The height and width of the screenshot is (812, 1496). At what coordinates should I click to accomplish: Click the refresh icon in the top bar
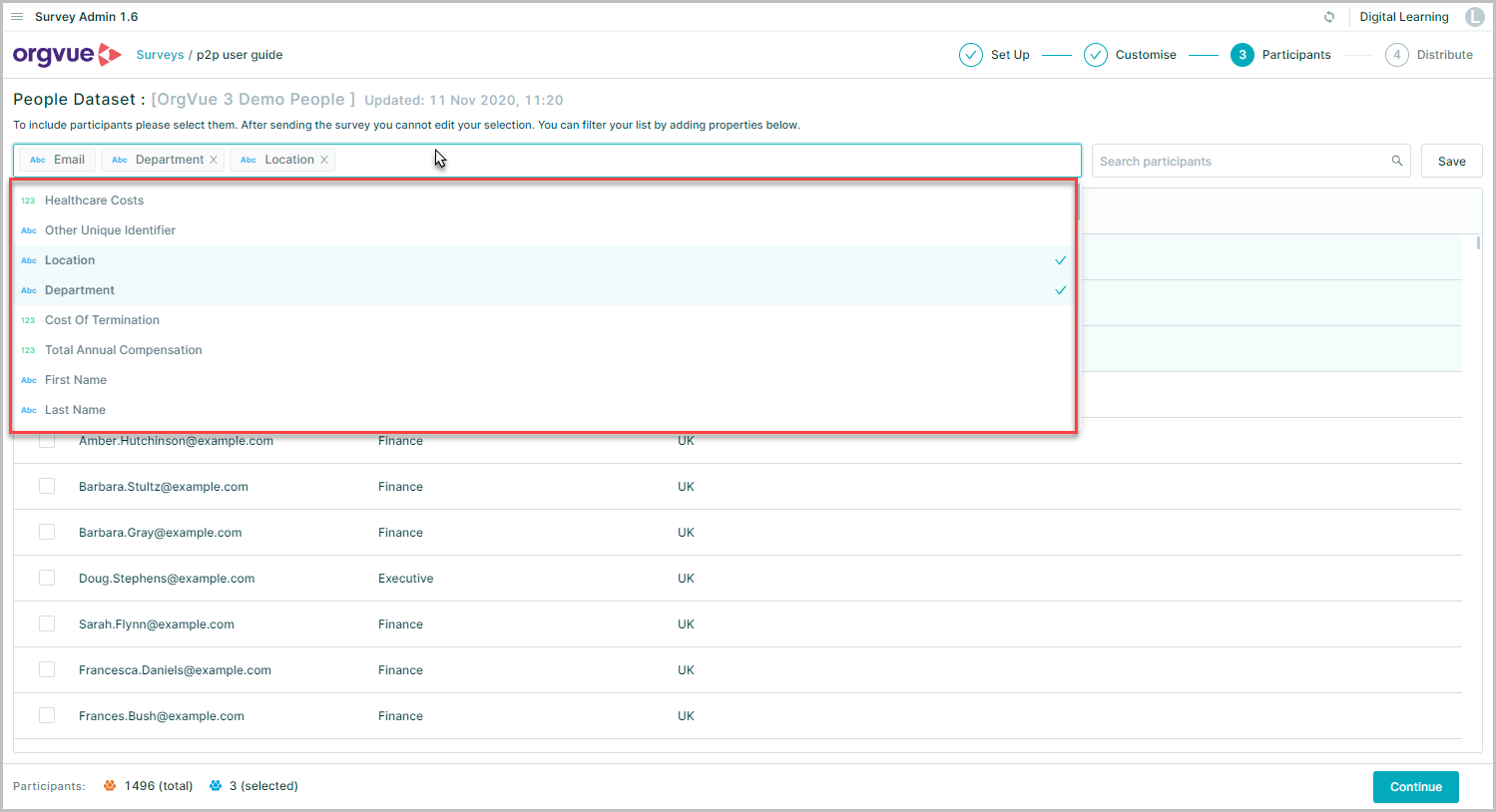pyautogui.click(x=1329, y=17)
